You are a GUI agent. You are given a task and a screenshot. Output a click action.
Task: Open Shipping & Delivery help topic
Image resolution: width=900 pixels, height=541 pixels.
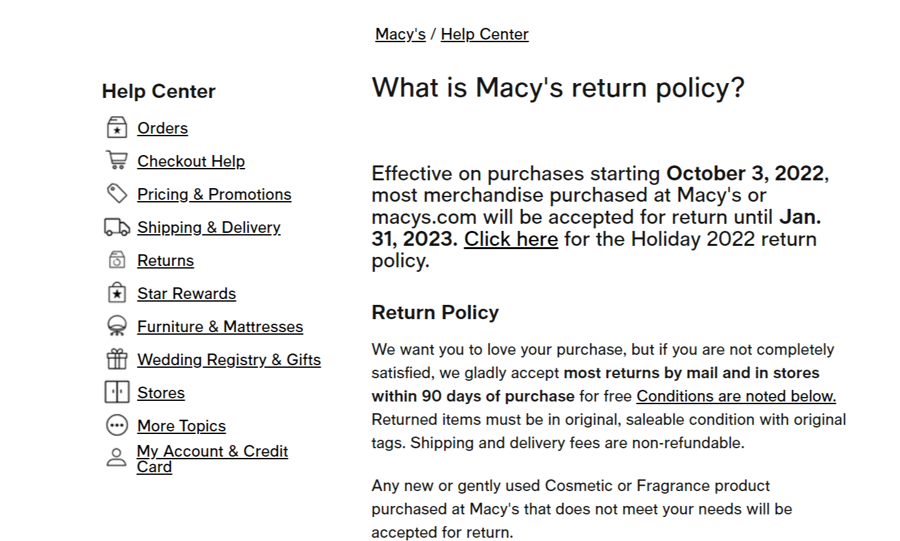point(209,228)
